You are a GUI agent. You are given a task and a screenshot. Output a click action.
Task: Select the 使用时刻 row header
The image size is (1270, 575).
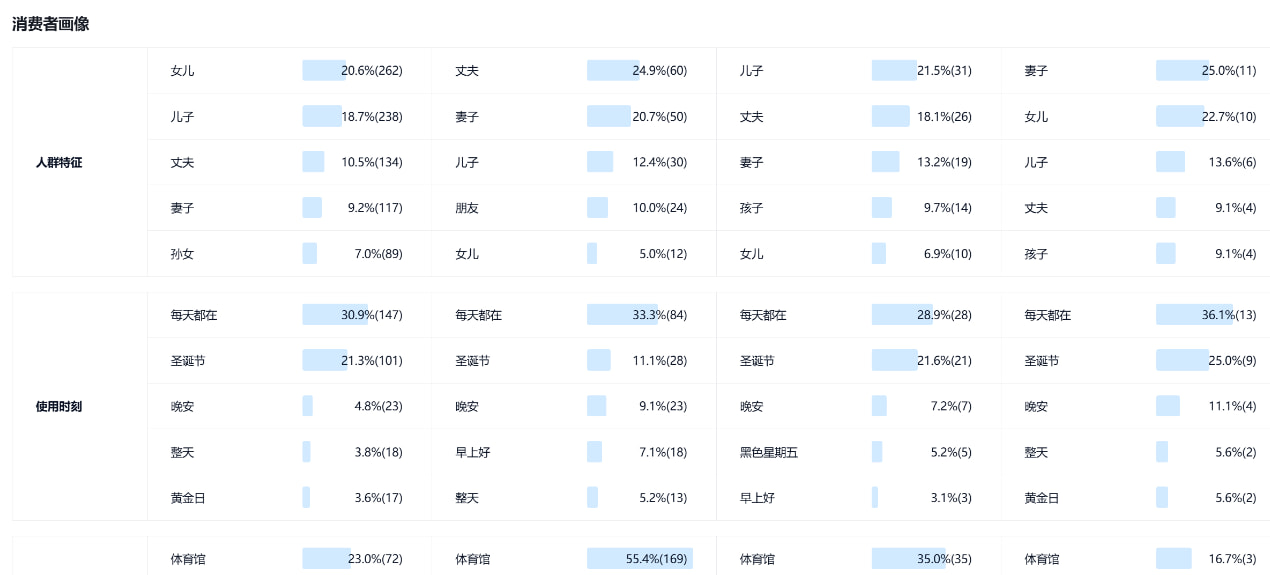tap(59, 406)
